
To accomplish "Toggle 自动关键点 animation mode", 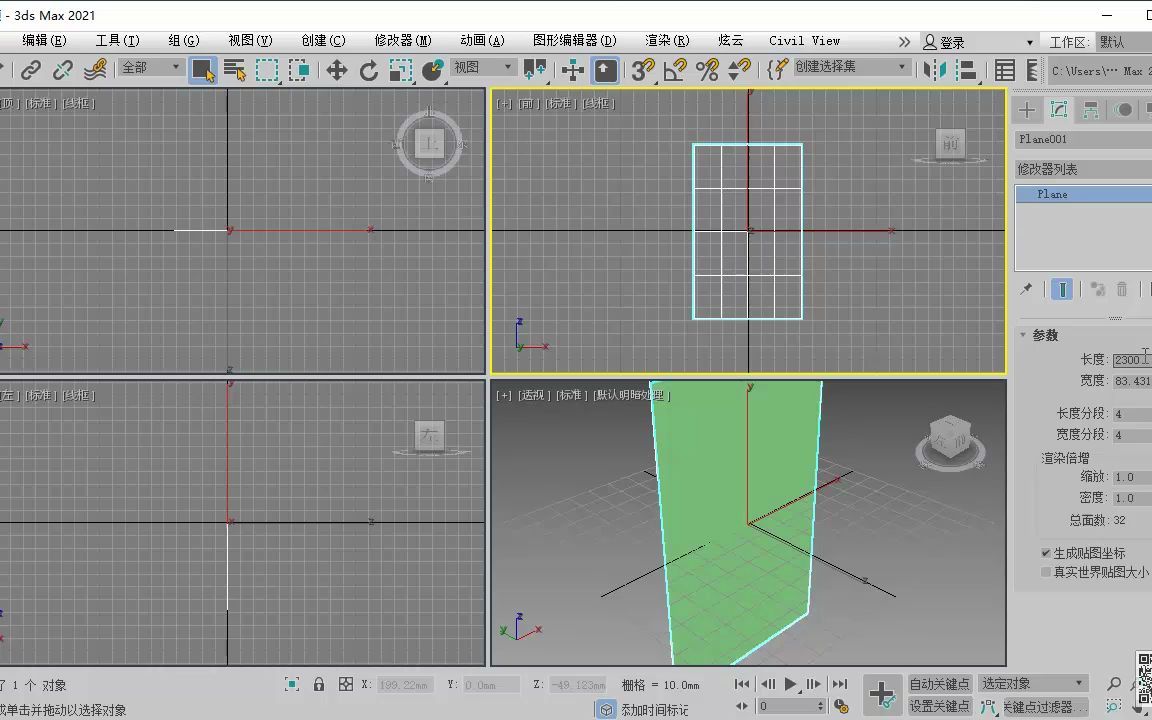I will click(940, 684).
